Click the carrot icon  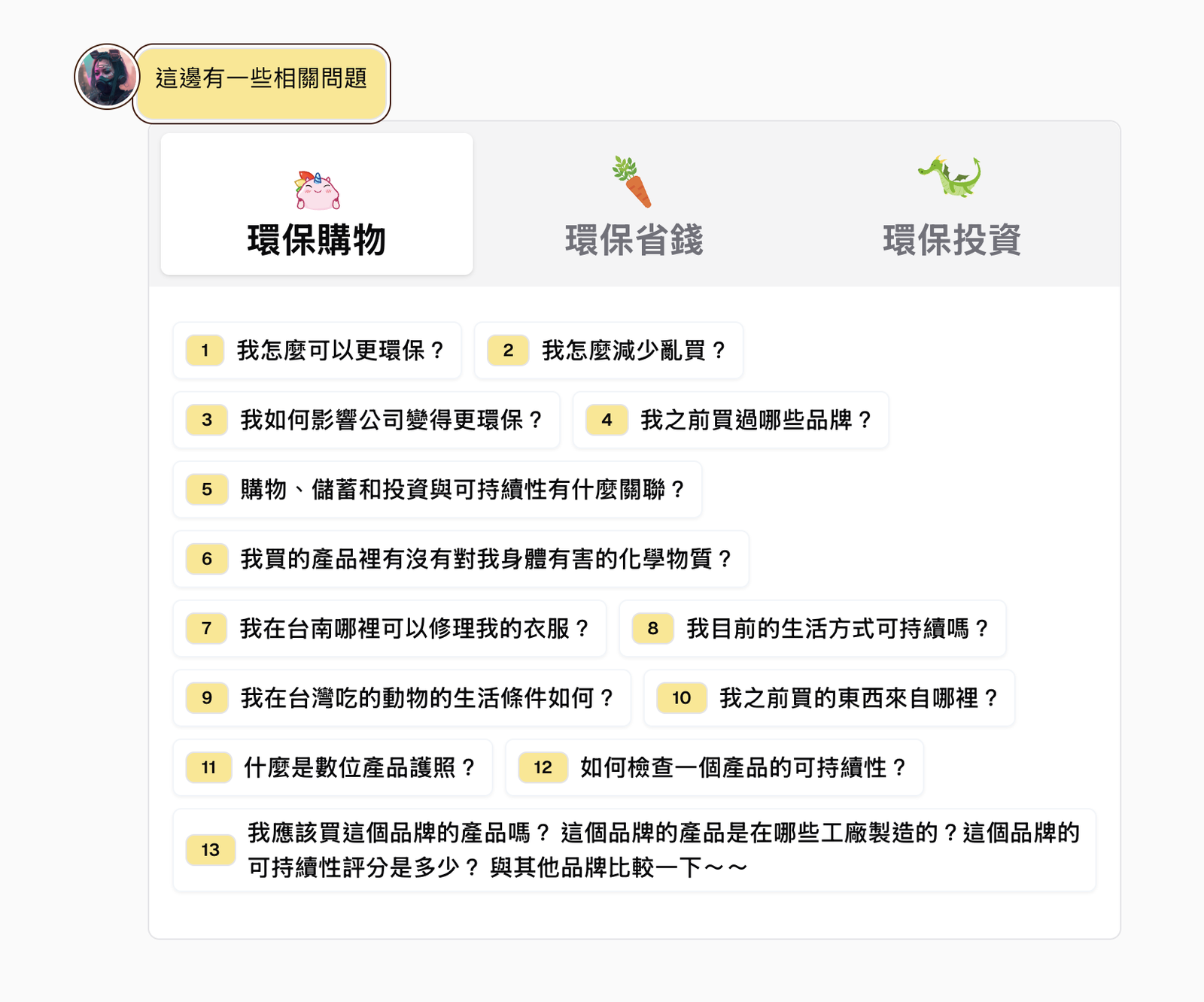632,182
